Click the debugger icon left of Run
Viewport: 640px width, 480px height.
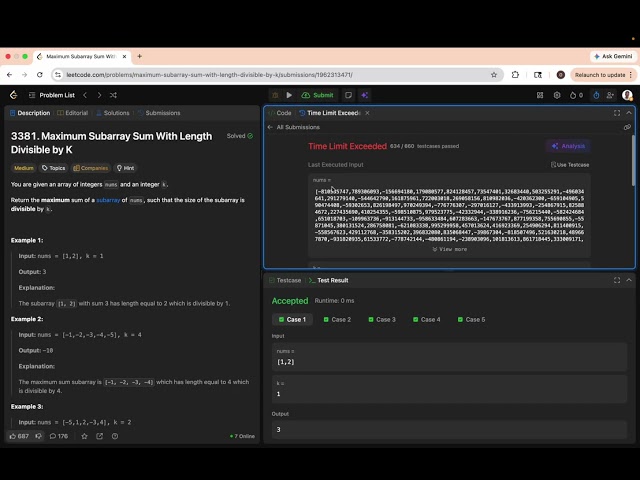tap(275, 95)
